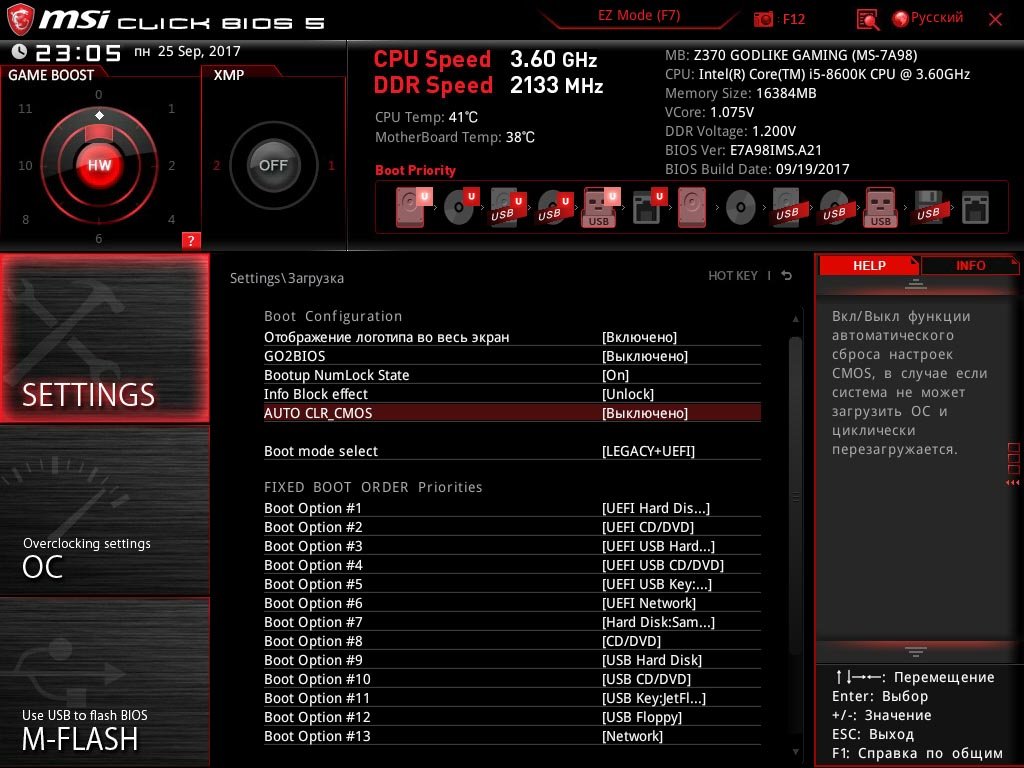Select the Boot Option #9 row label
The image size is (1024, 768).
point(313,660)
